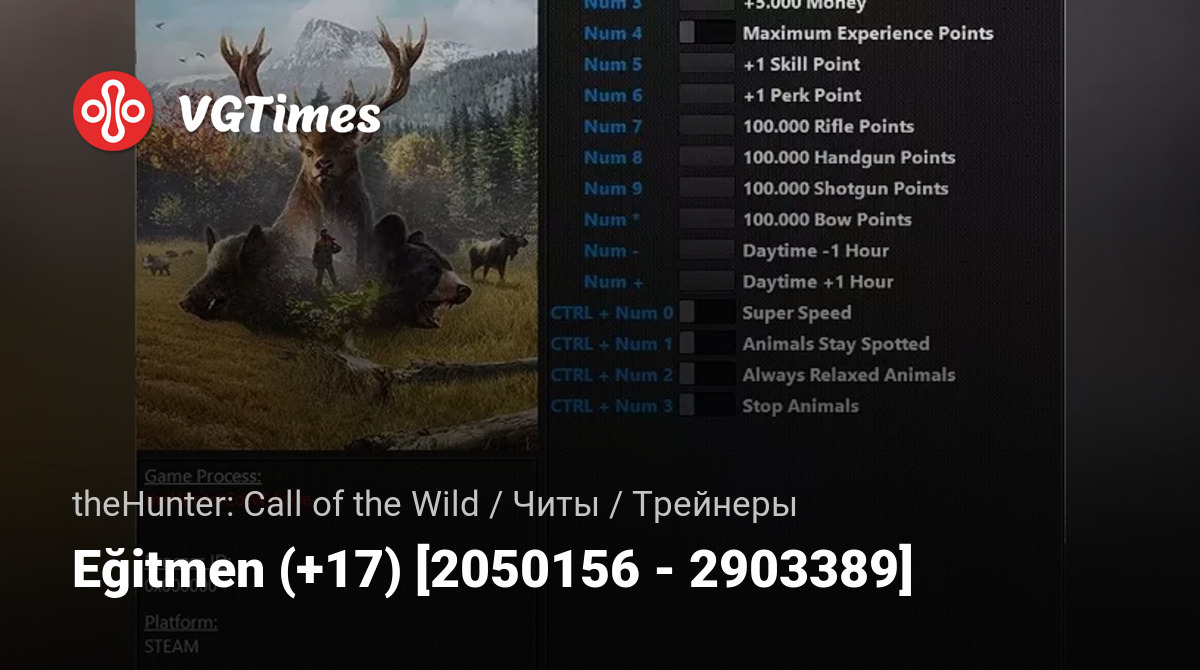The height and width of the screenshot is (670, 1200).
Task: Activate Daytime +1 Hour toggle
Action: [707, 280]
